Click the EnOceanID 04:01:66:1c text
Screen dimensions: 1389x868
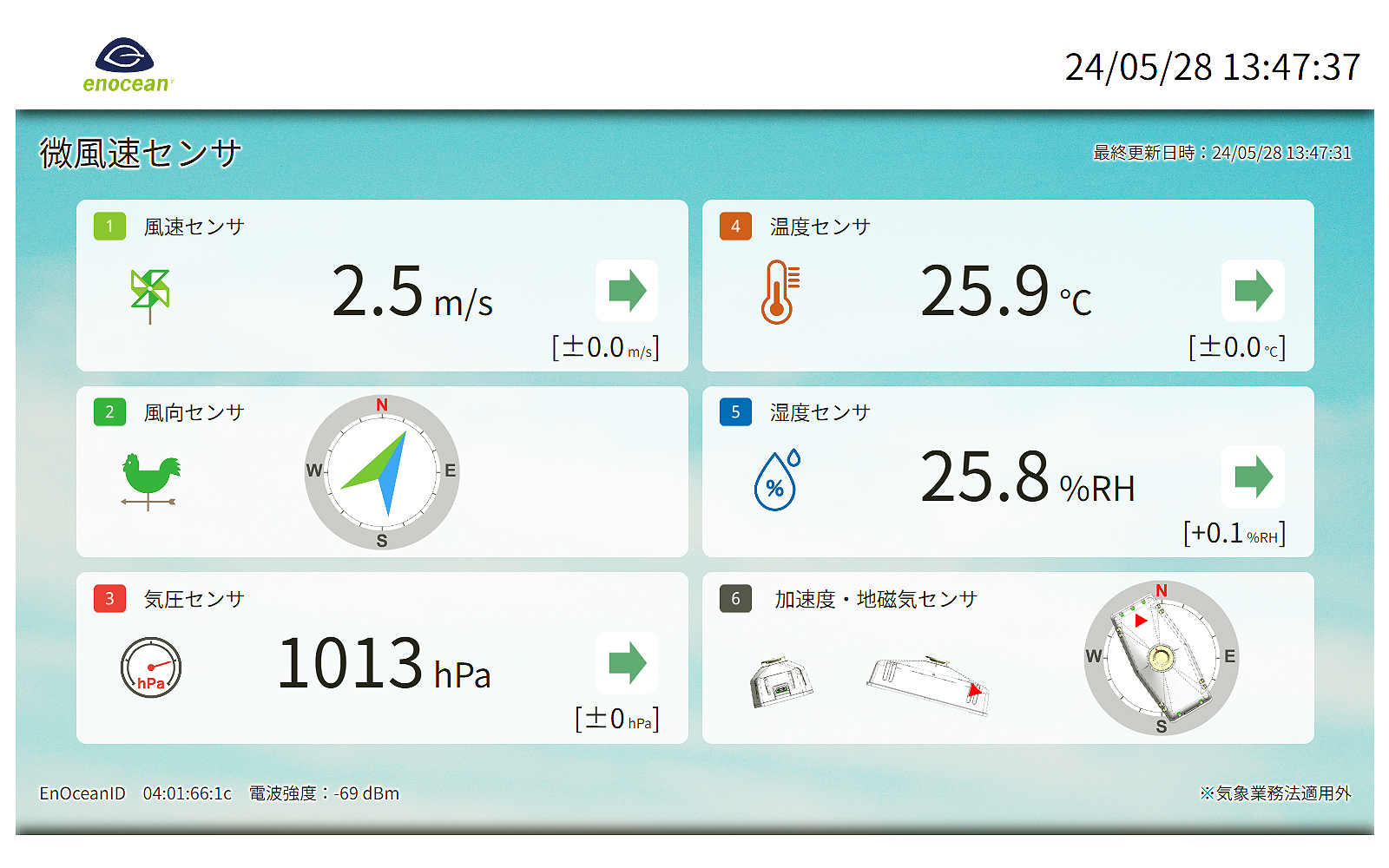coord(135,793)
